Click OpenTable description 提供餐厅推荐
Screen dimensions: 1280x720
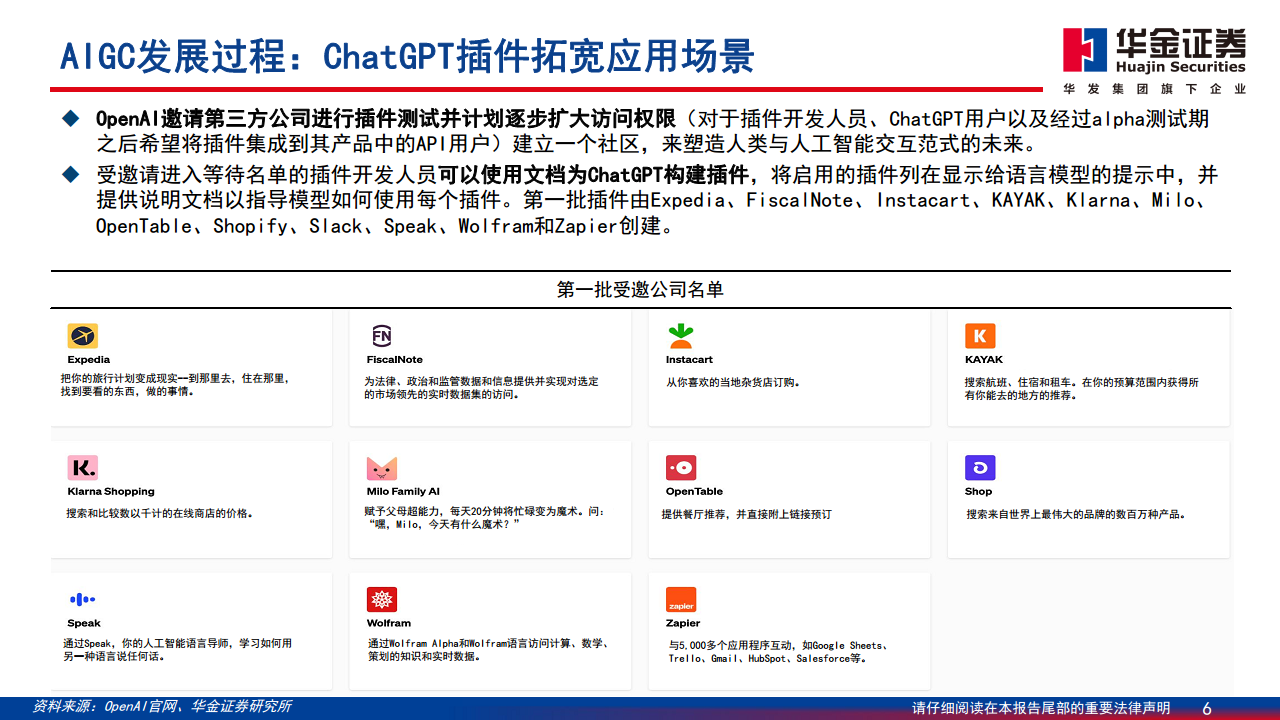pos(746,515)
